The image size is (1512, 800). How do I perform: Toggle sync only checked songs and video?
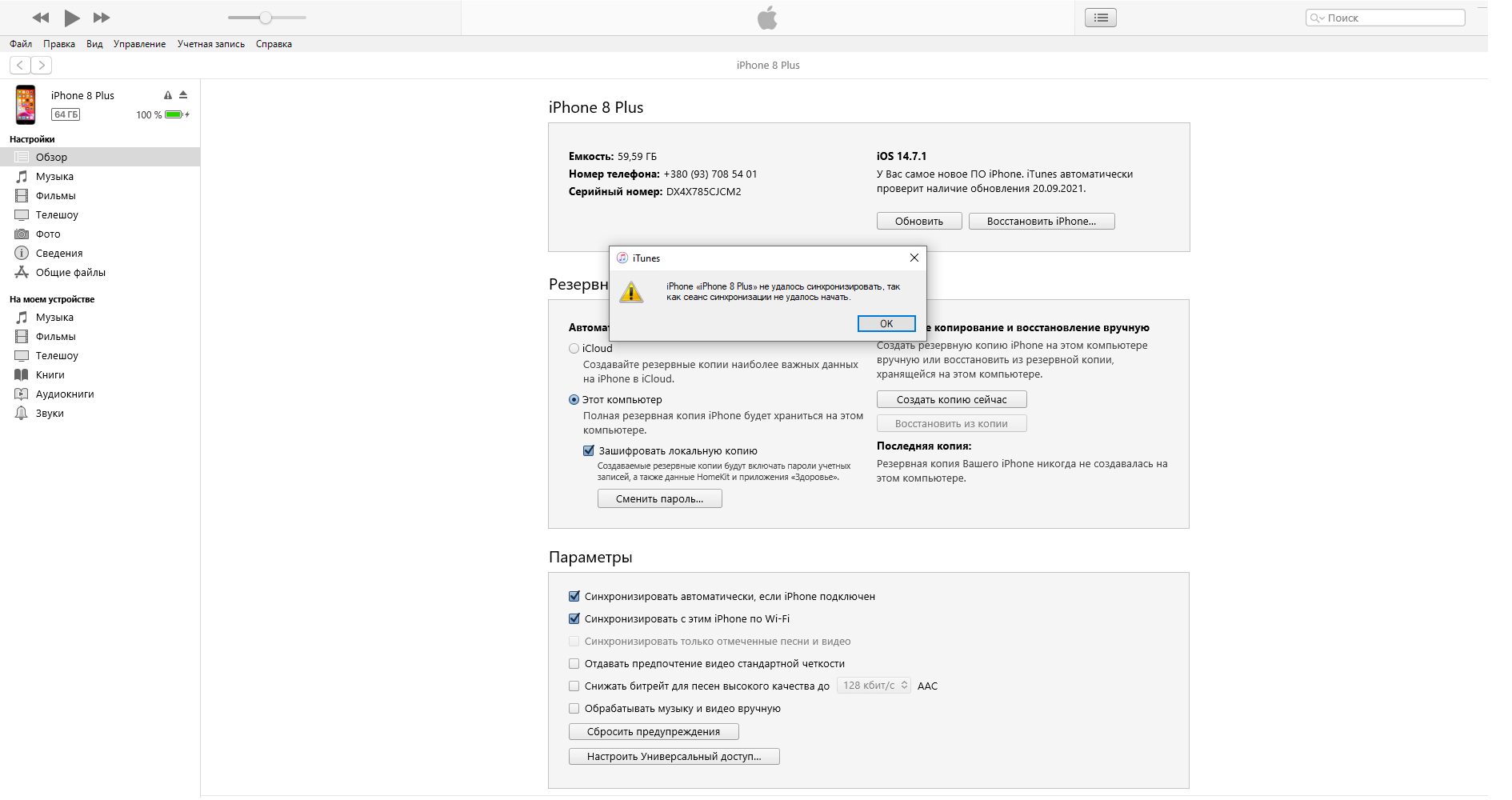[574, 641]
